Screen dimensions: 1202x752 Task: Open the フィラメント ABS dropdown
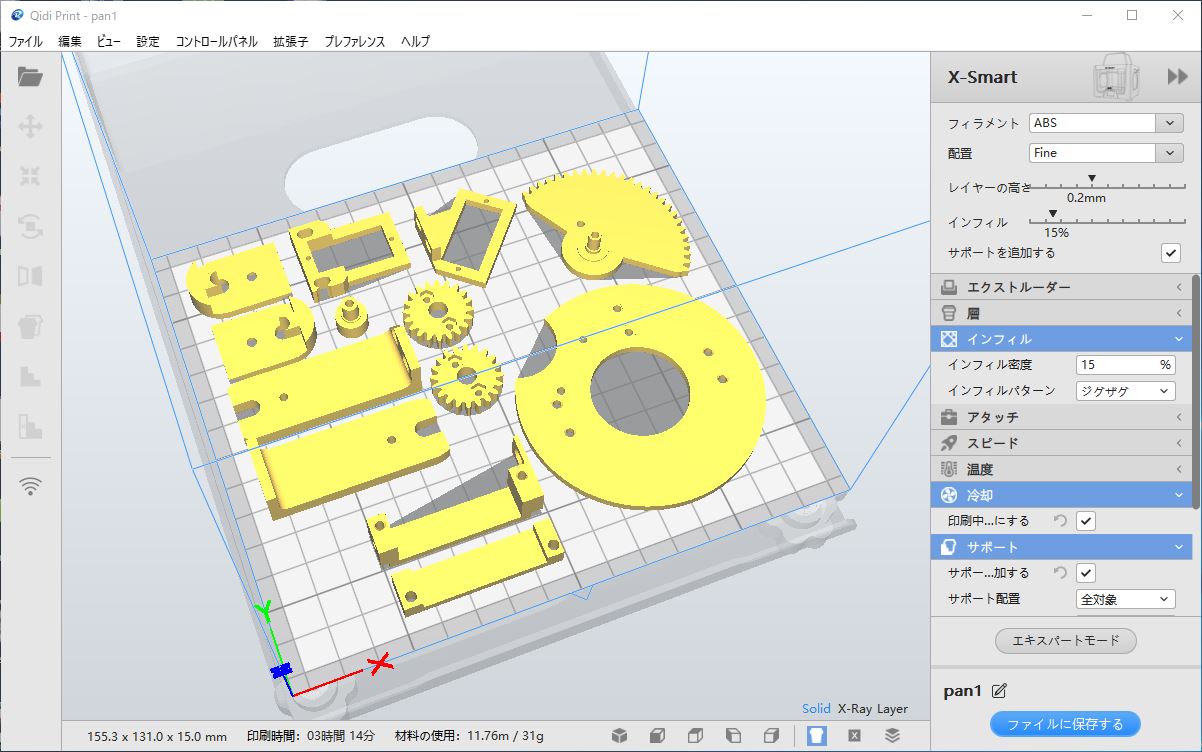tap(1106, 123)
